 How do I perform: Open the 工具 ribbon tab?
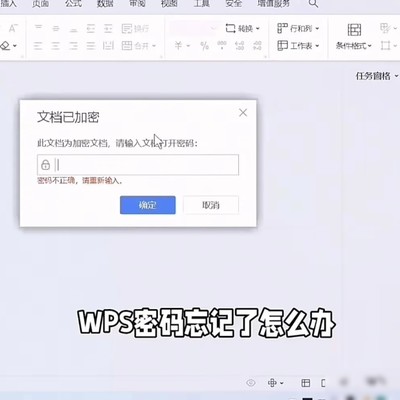pyautogui.click(x=202, y=4)
